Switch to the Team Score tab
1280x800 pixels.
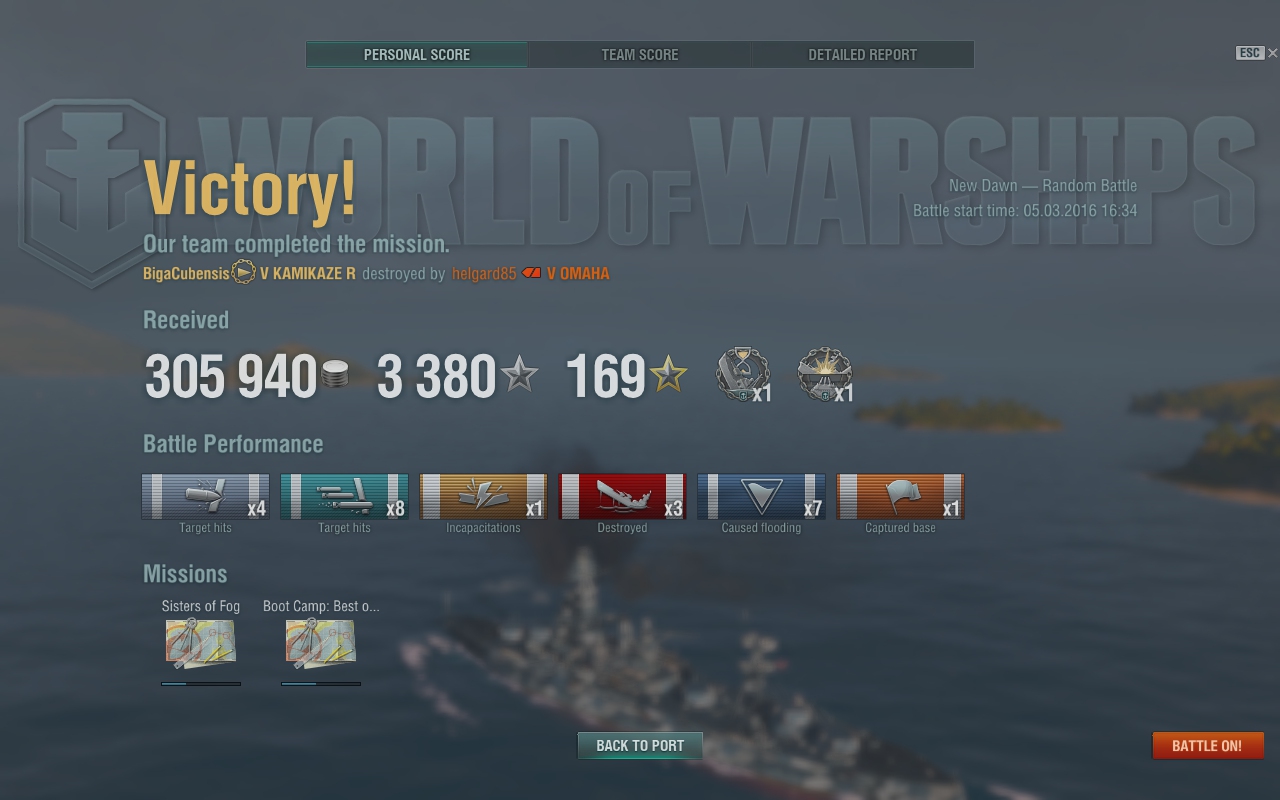click(640, 55)
